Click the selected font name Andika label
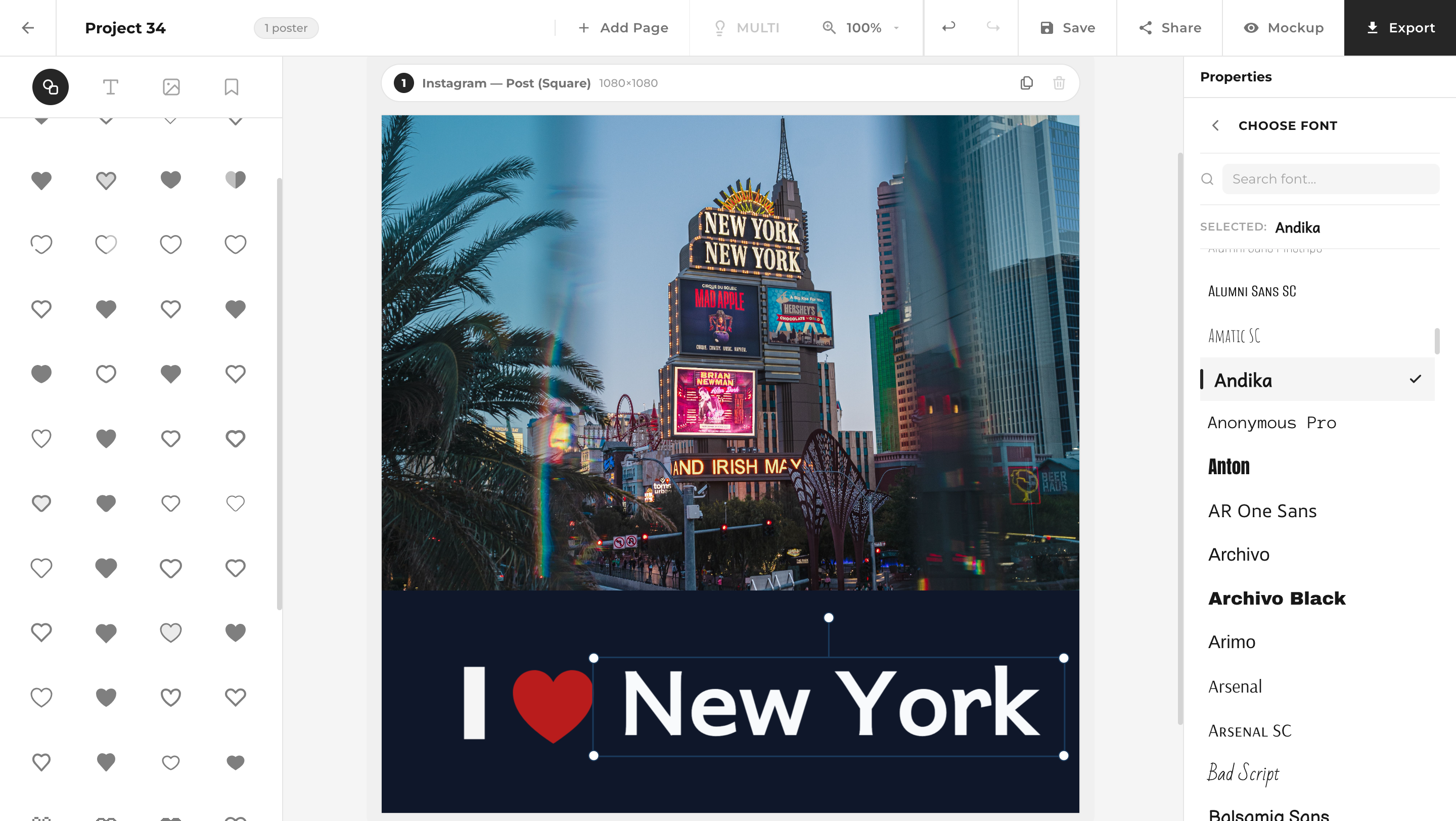Viewport: 1456px width, 821px height. [1298, 227]
